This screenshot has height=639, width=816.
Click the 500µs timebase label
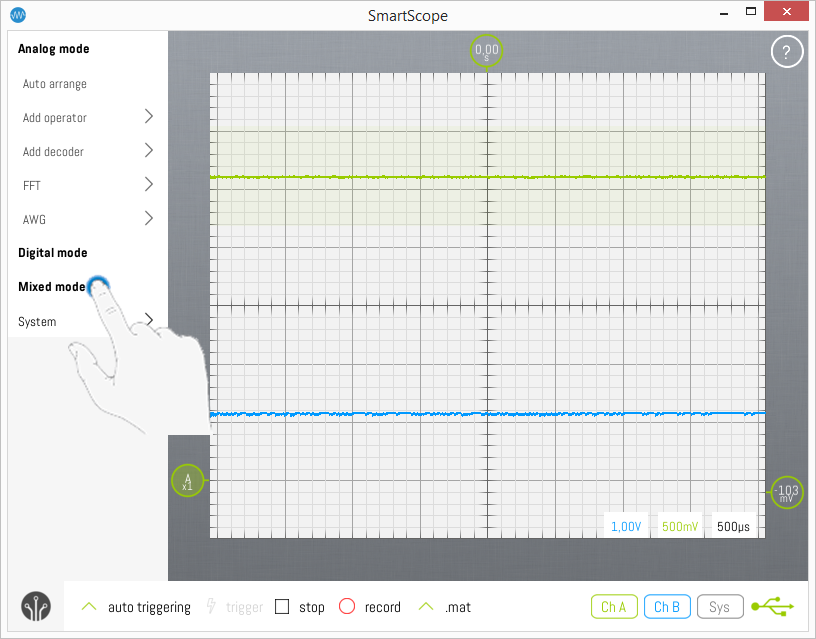734,526
